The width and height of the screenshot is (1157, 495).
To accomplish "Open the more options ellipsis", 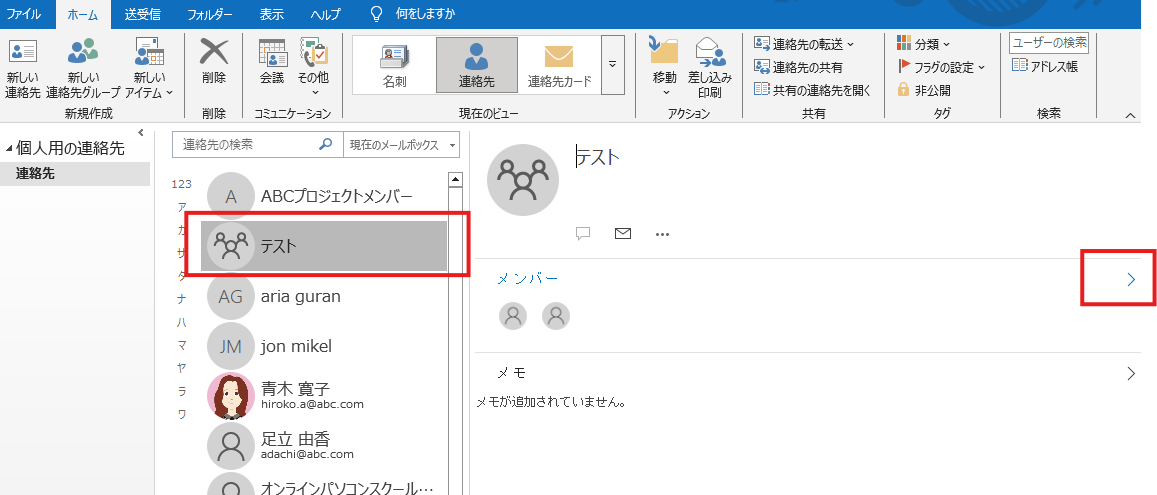I will pos(663,235).
